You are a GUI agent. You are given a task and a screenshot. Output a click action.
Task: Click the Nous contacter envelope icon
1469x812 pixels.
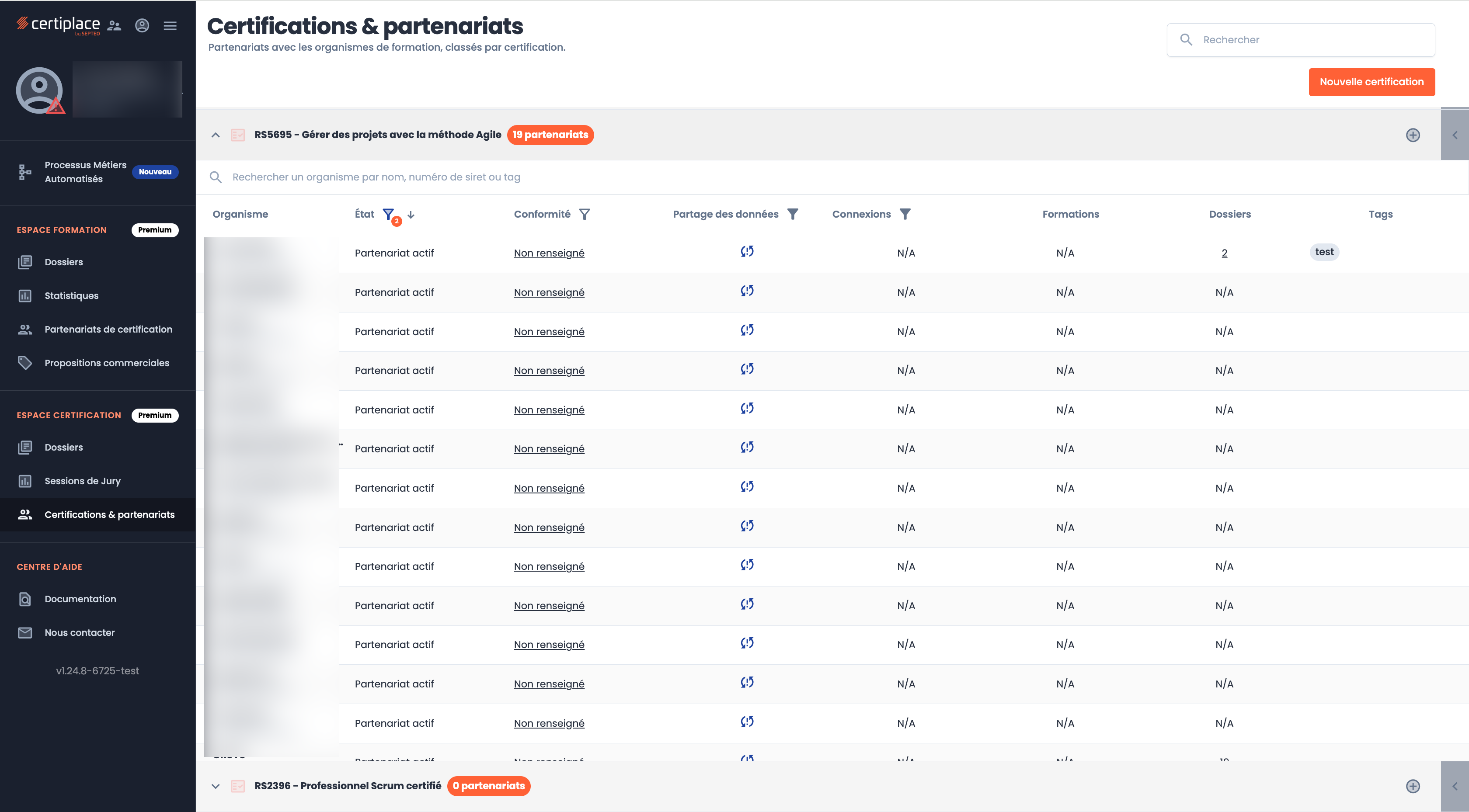[25, 632]
